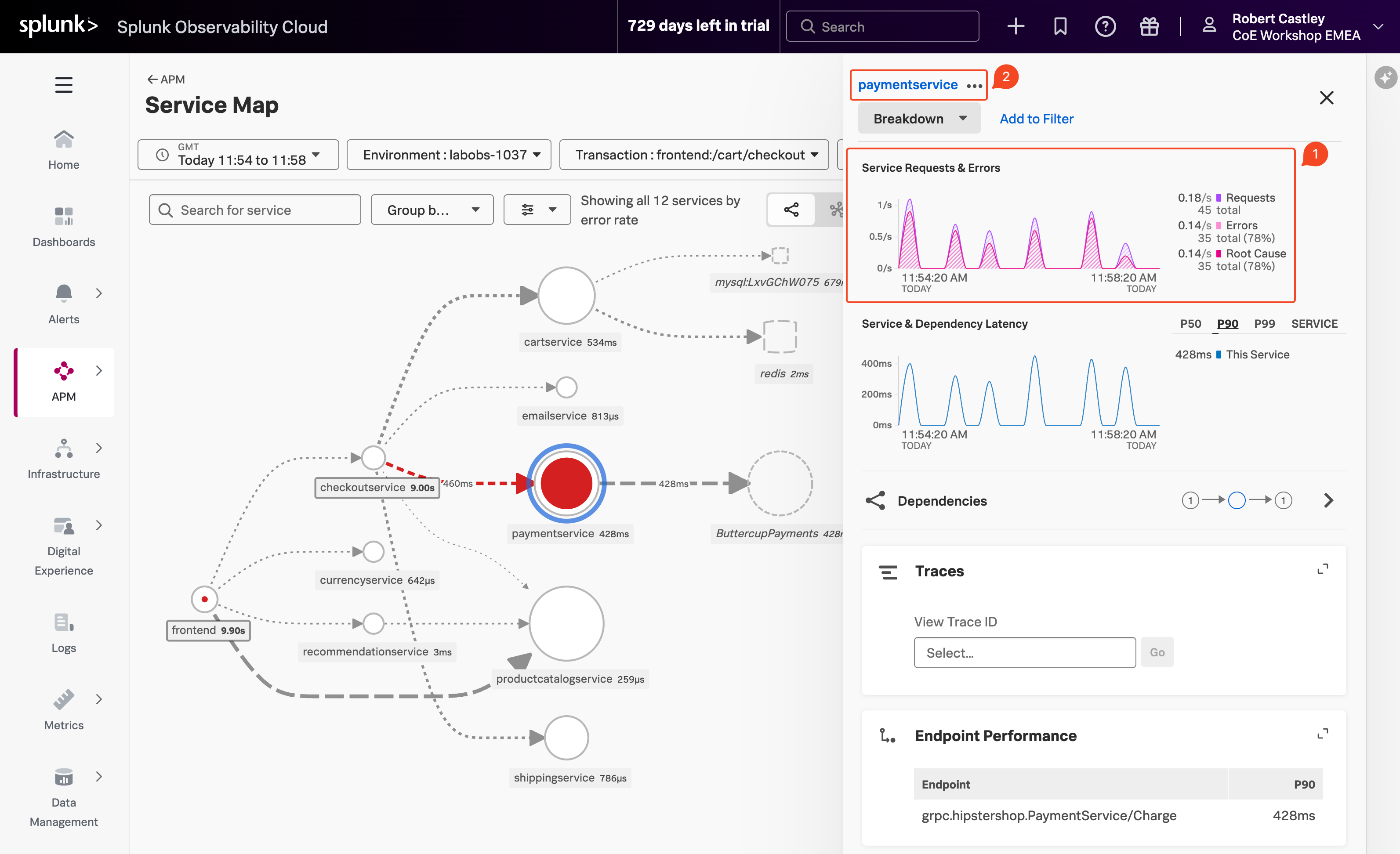Open the hamburger navigation menu

[x=64, y=85]
